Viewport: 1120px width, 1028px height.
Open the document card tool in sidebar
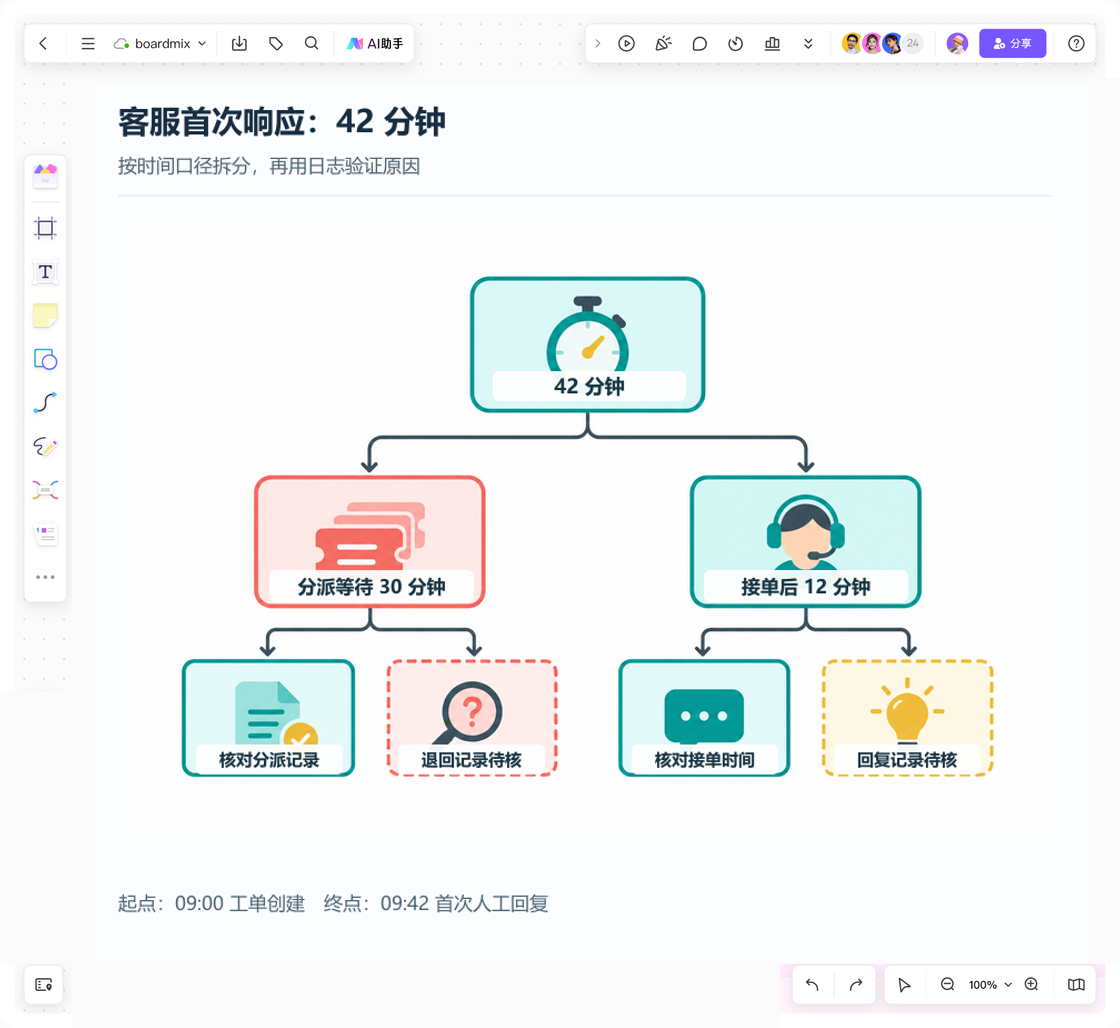[x=45, y=534]
